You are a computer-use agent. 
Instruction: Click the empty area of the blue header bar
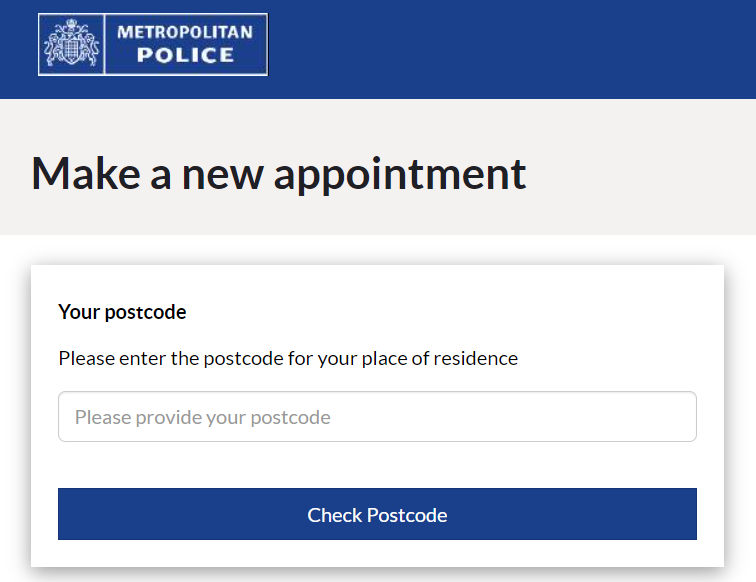click(x=511, y=48)
